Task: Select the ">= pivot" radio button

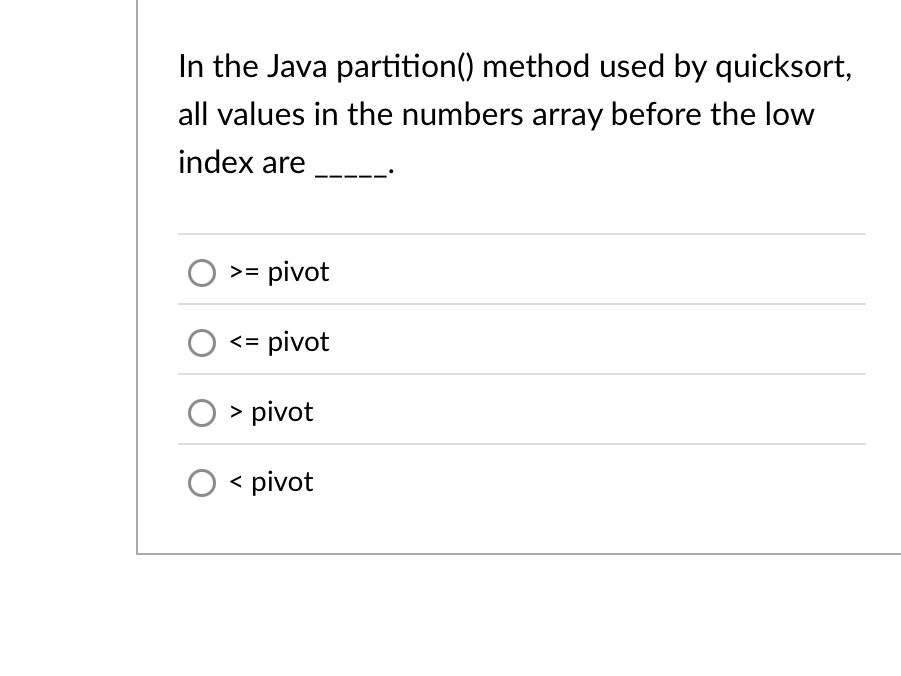Action: click(x=202, y=273)
